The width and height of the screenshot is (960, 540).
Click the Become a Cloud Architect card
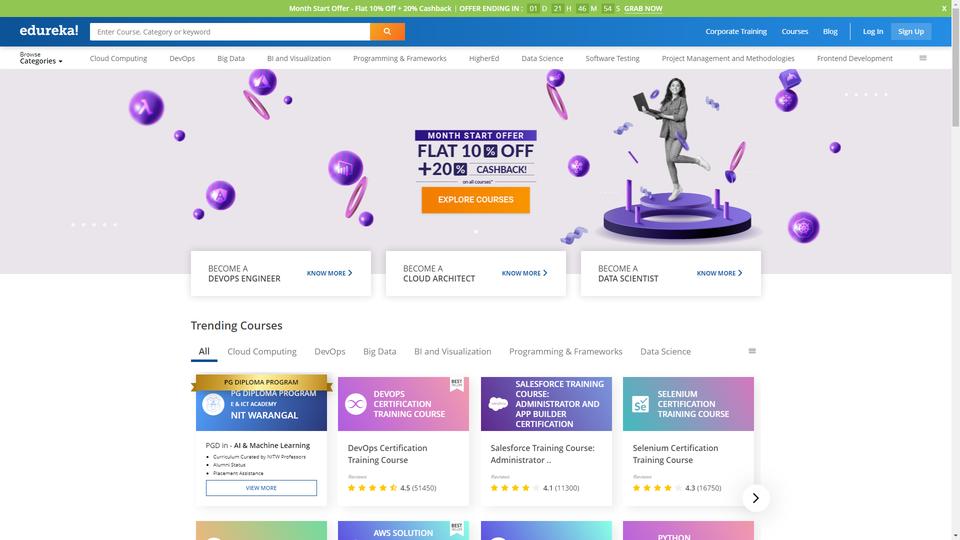476,273
